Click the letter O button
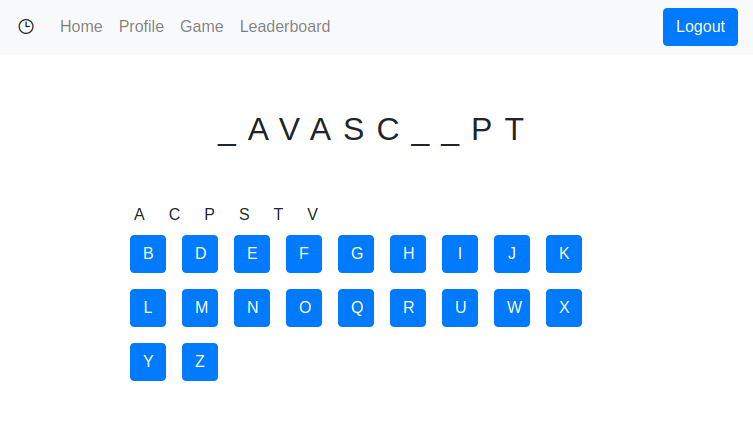753x444 pixels. click(304, 308)
